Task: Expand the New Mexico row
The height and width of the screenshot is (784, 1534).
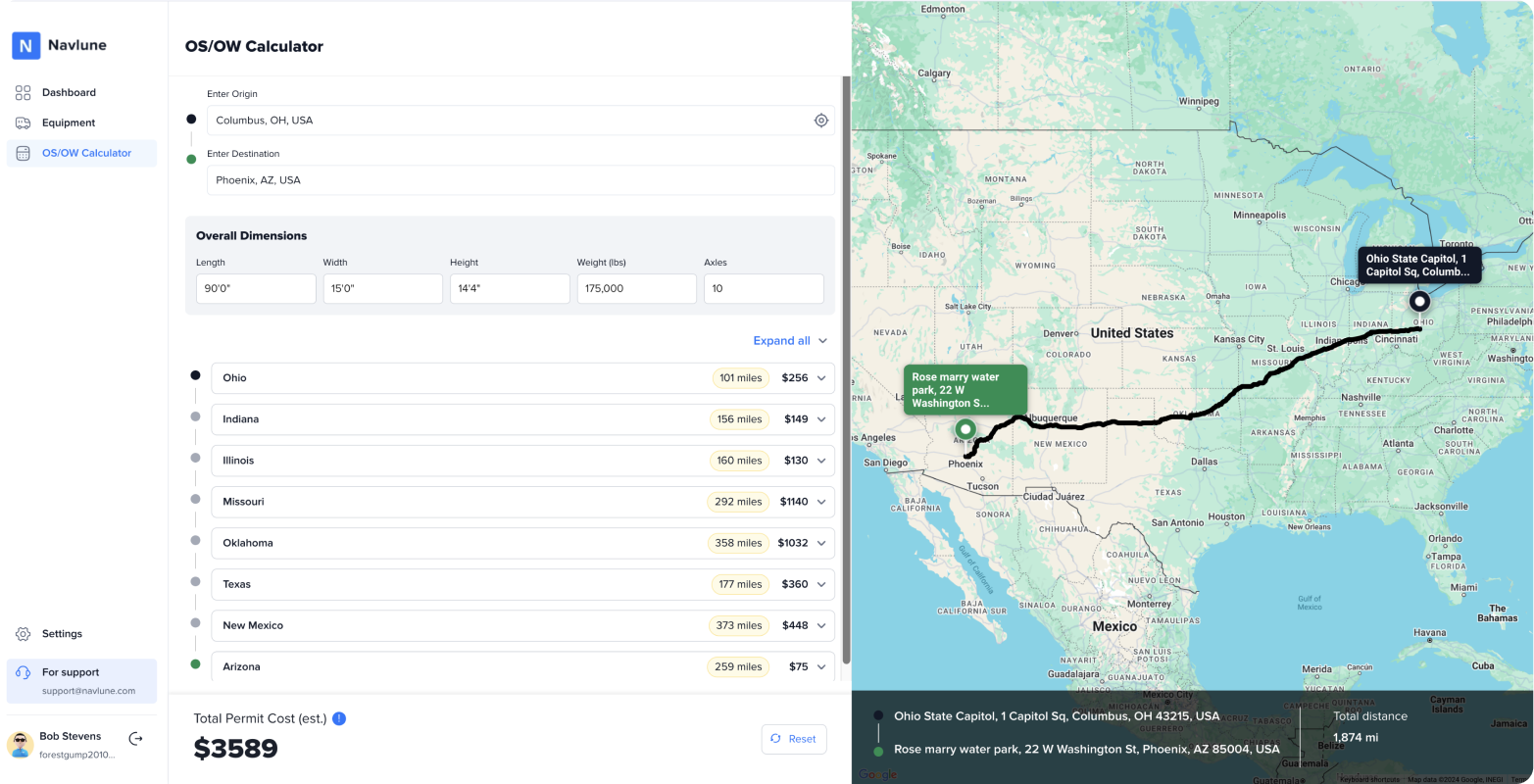Action: click(x=821, y=625)
